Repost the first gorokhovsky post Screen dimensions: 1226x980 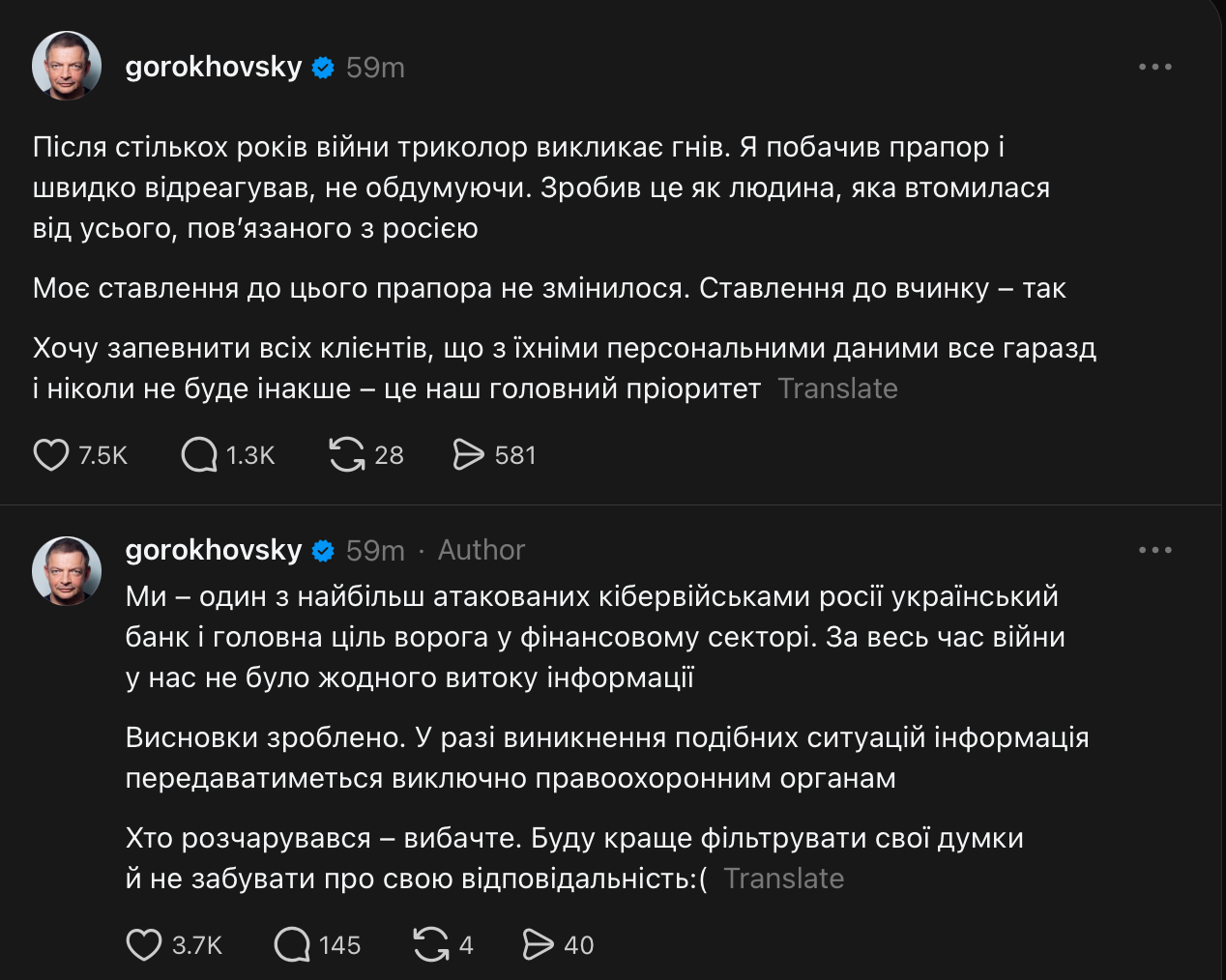pos(347,454)
